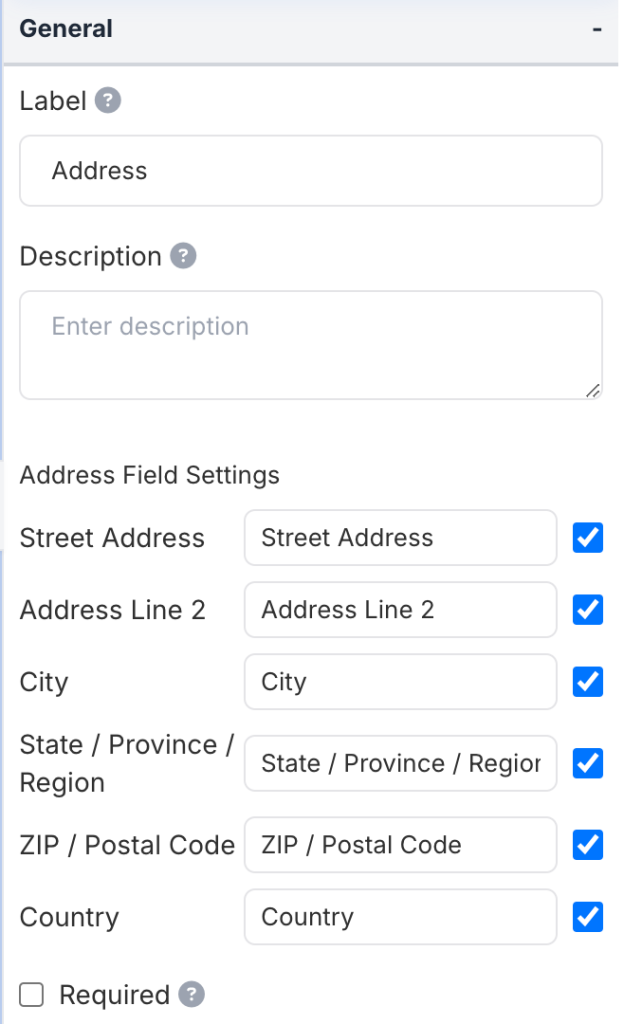Enable the Required checkbox

point(33,995)
